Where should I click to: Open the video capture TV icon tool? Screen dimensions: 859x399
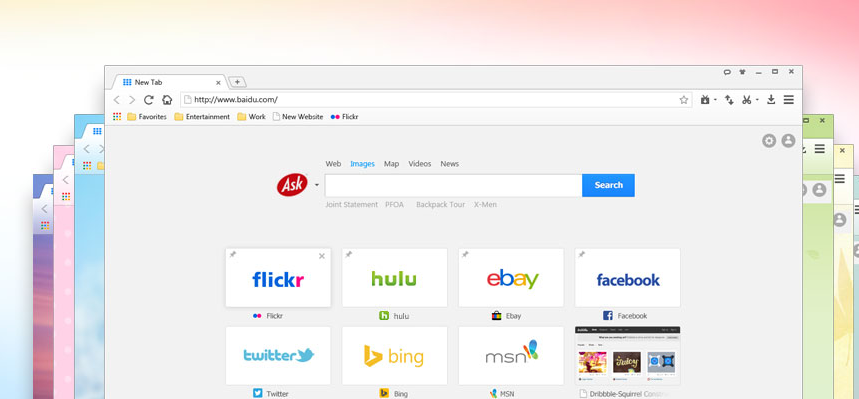click(706, 100)
